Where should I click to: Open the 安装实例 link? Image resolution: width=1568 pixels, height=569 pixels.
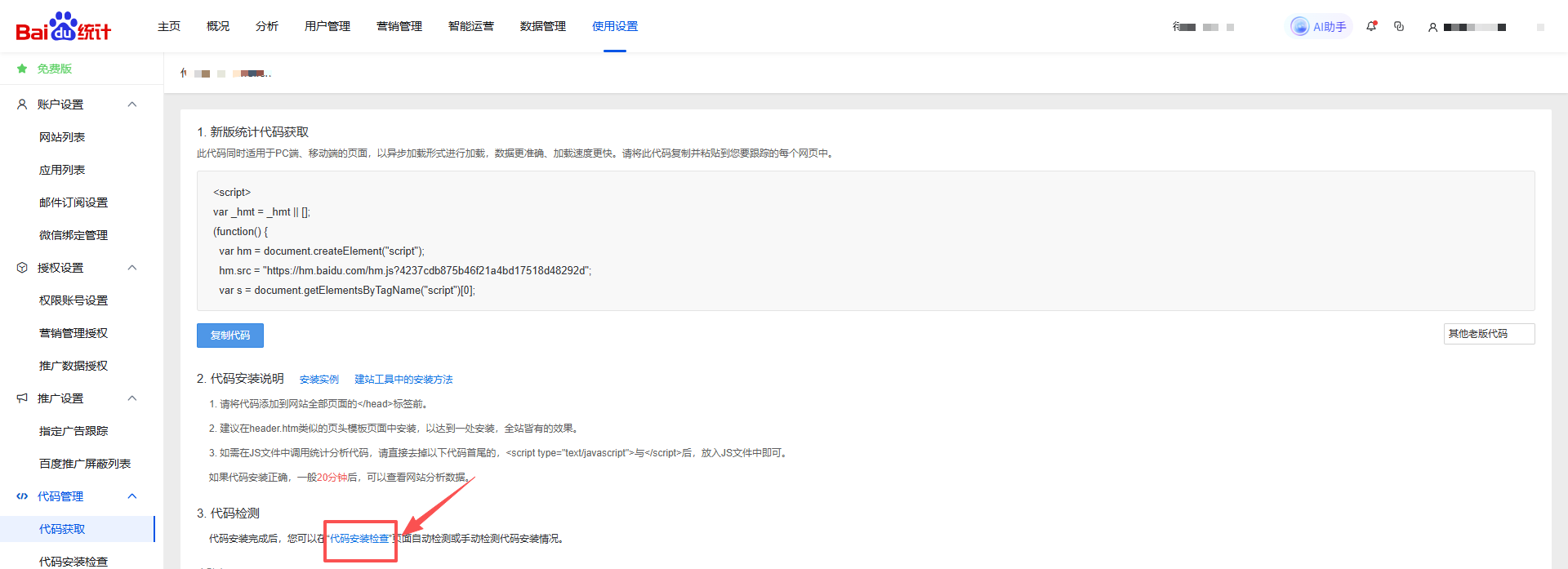pyautogui.click(x=318, y=380)
